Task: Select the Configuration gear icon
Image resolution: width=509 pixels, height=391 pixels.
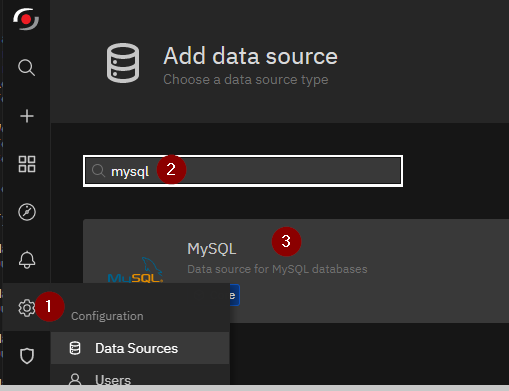Action: [27, 308]
